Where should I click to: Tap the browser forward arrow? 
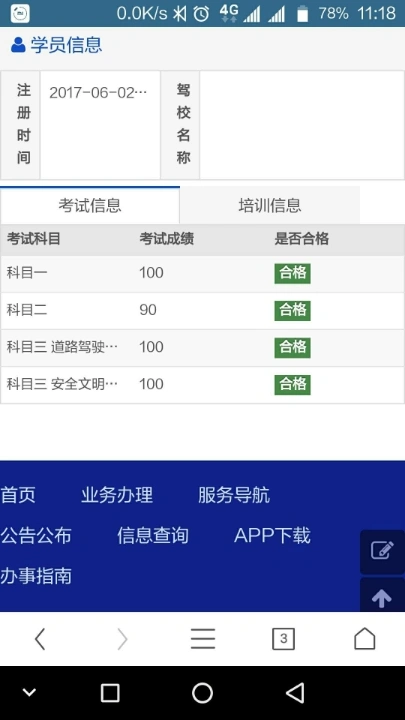(x=122, y=639)
